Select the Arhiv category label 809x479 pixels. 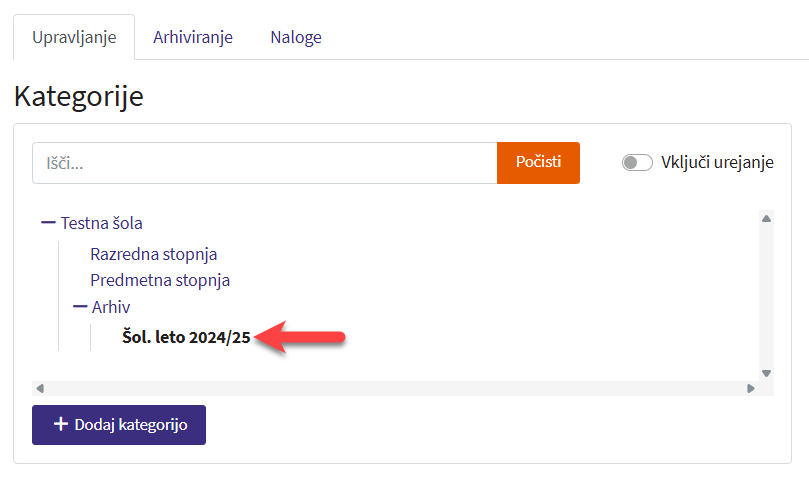point(110,307)
